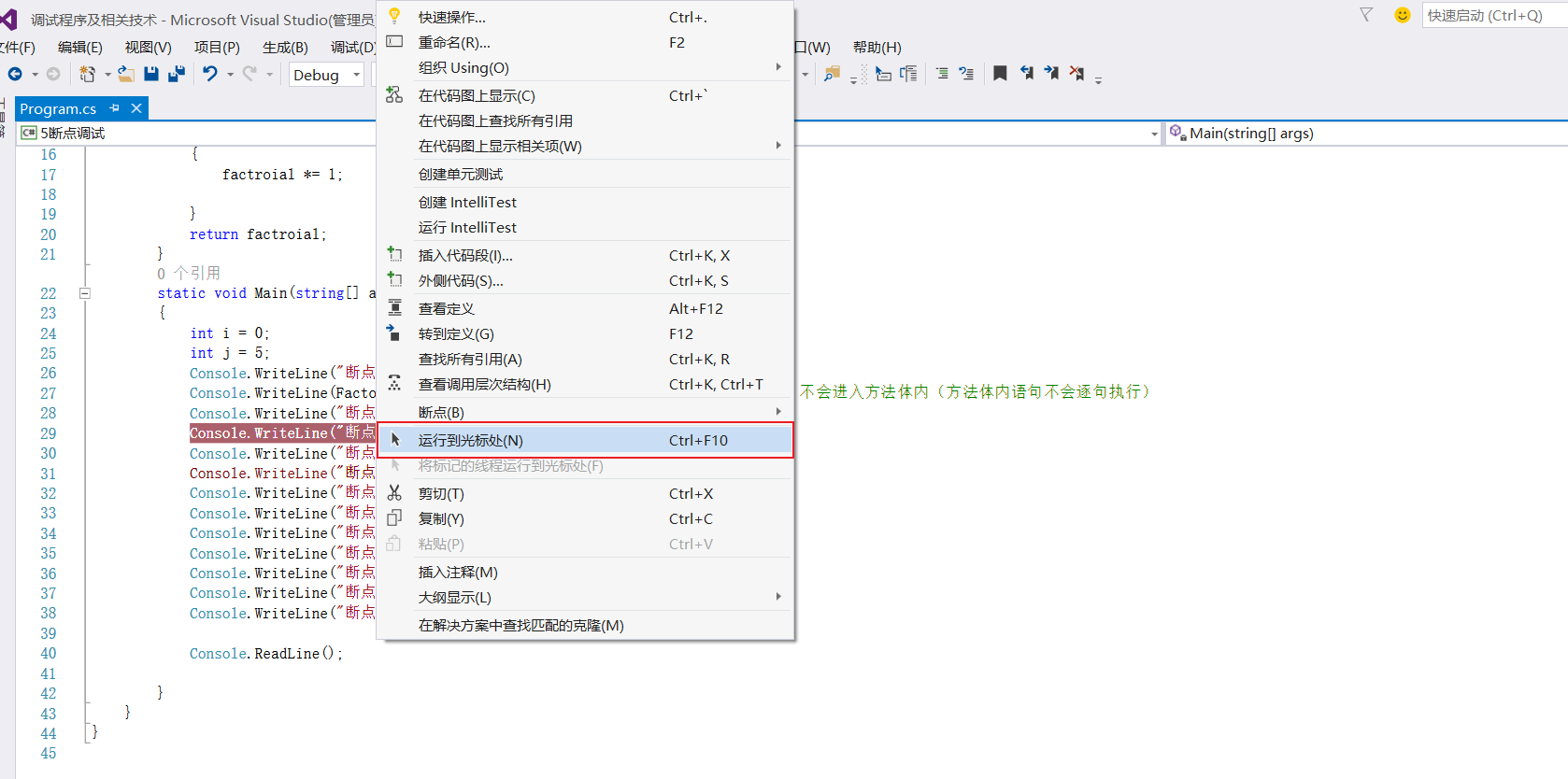Screen dimensions: 1568x779
Task: Open the navigate backward history dropdown
Action: [35, 75]
